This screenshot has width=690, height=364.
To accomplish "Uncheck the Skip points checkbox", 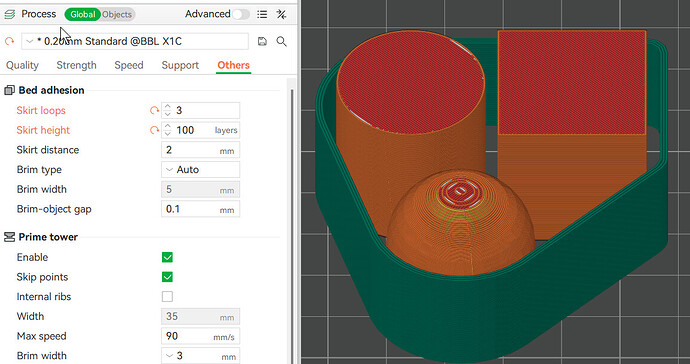I will coord(167,277).
